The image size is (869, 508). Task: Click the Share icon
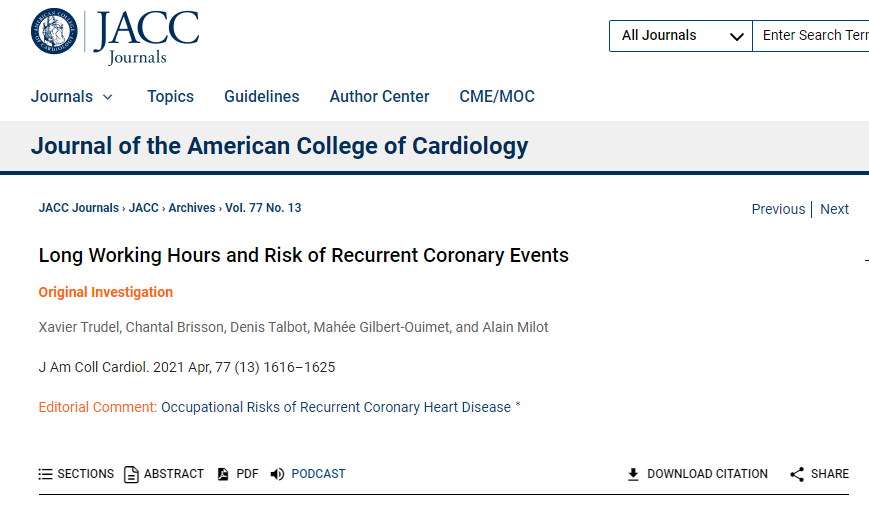(x=797, y=474)
